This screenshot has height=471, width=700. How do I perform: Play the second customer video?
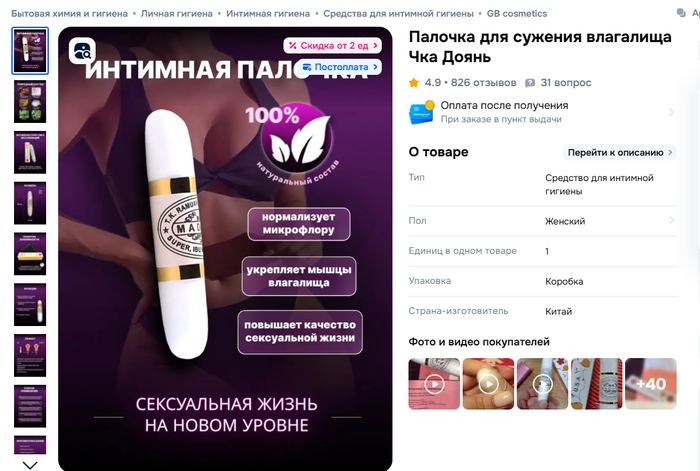click(x=488, y=383)
